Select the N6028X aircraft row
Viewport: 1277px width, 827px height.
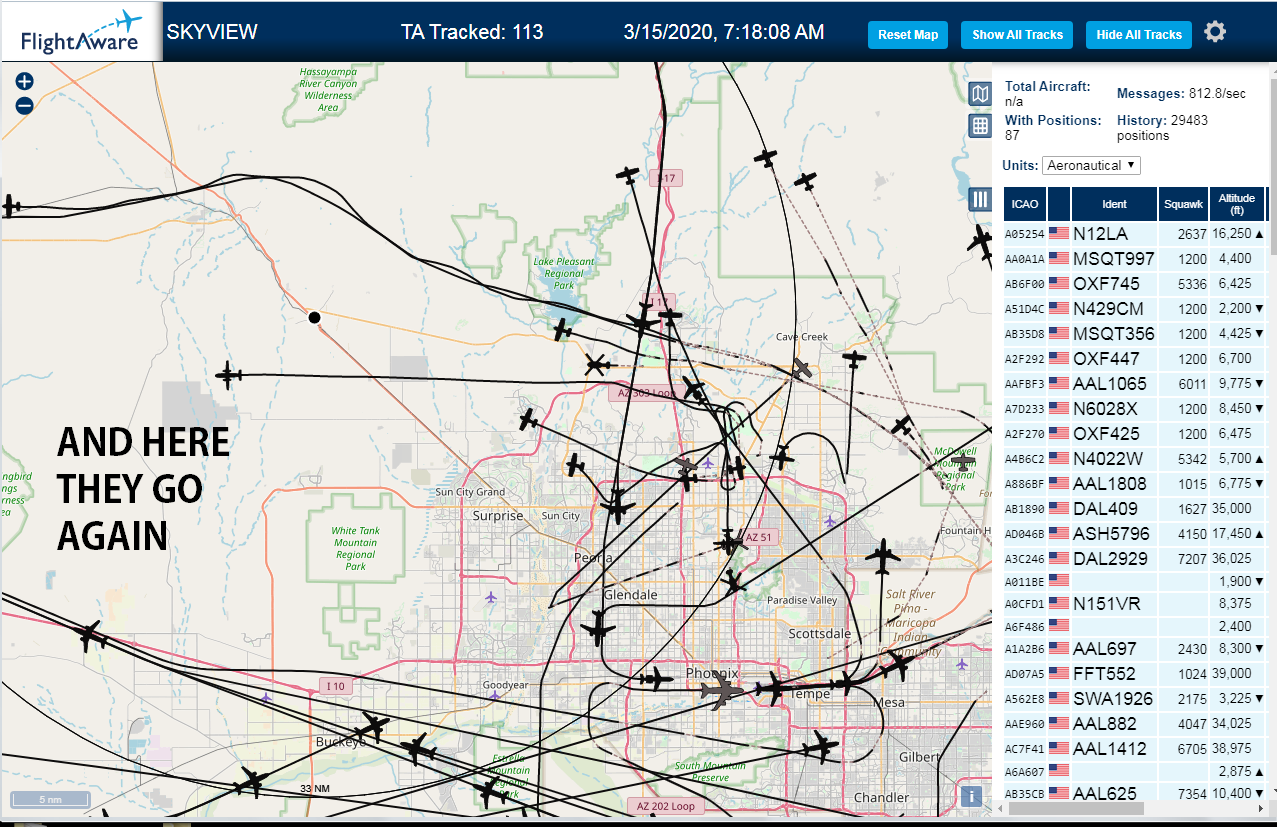[x=1135, y=409]
